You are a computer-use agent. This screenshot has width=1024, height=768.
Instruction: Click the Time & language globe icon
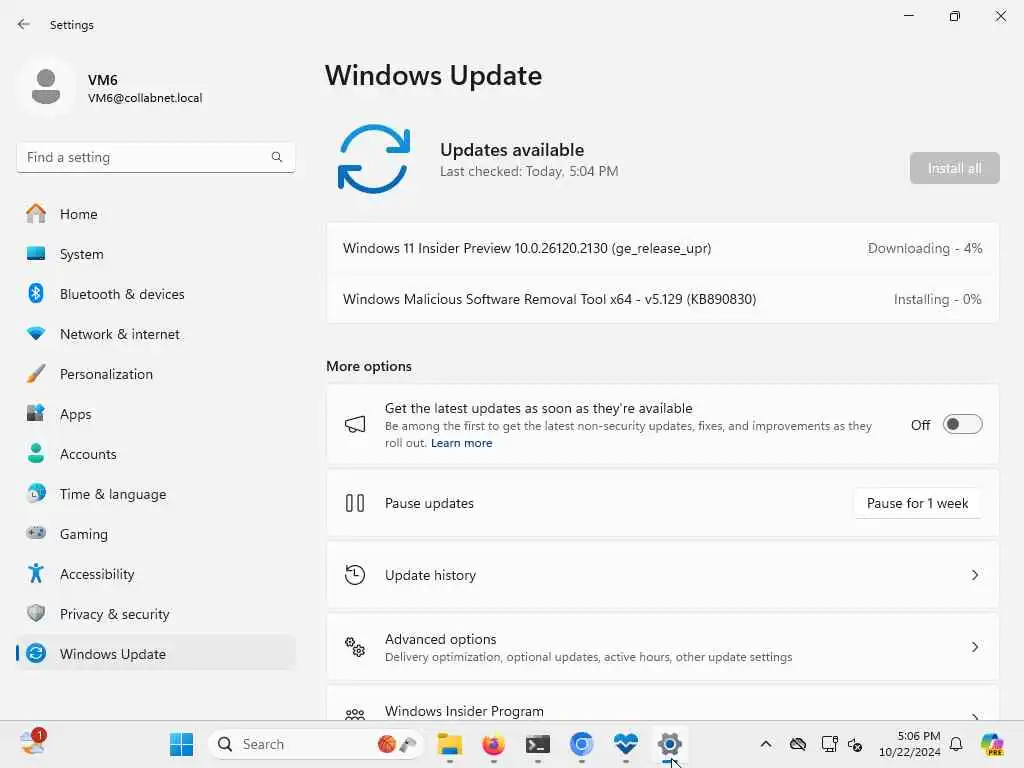tap(37, 493)
